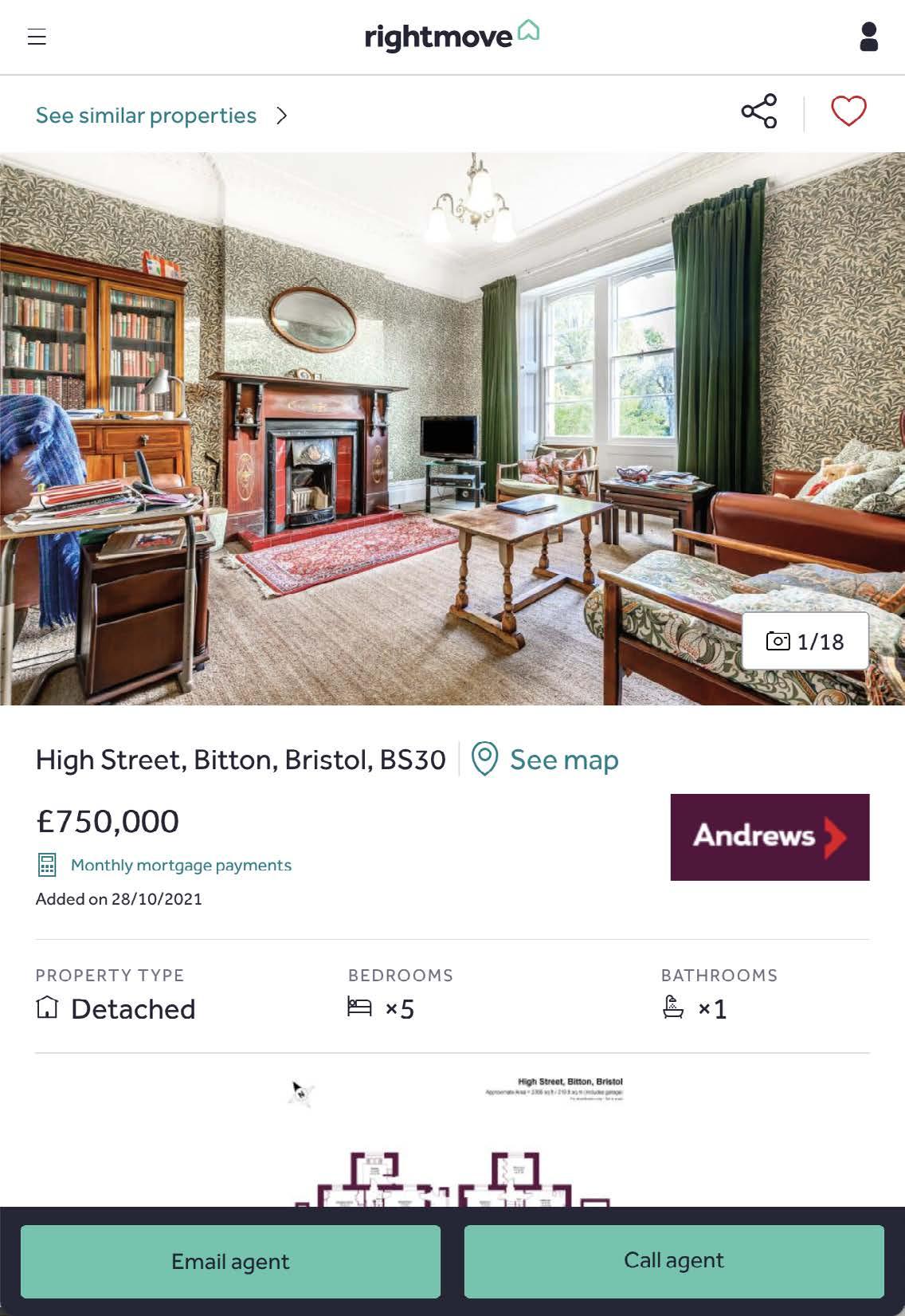Share this property listing
The image size is (905, 1316).
tap(759, 111)
